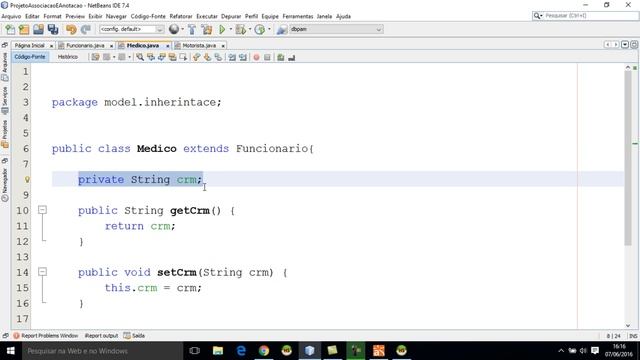
Task: Click the Find Next Occurrence icon
Action: click(162, 58)
